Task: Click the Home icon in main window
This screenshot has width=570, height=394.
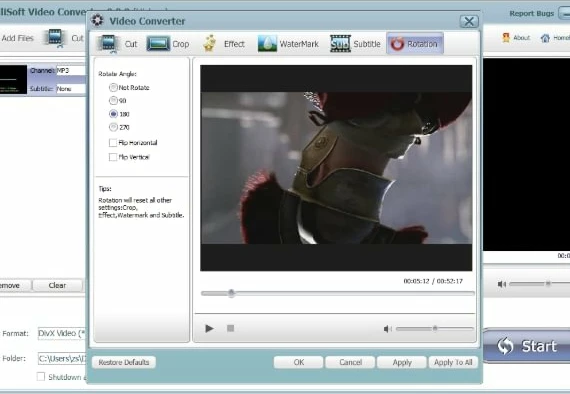Action: [545, 37]
